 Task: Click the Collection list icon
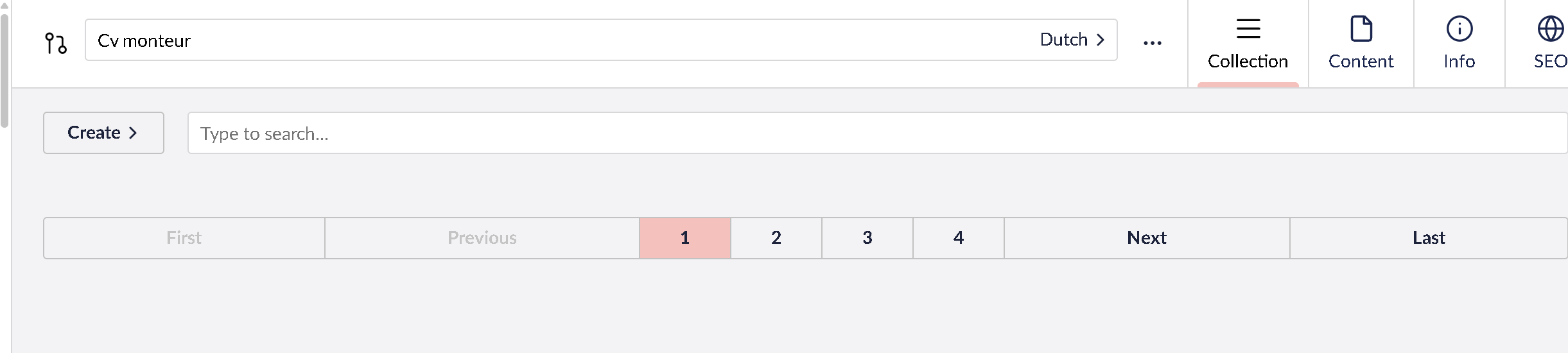[1248, 29]
